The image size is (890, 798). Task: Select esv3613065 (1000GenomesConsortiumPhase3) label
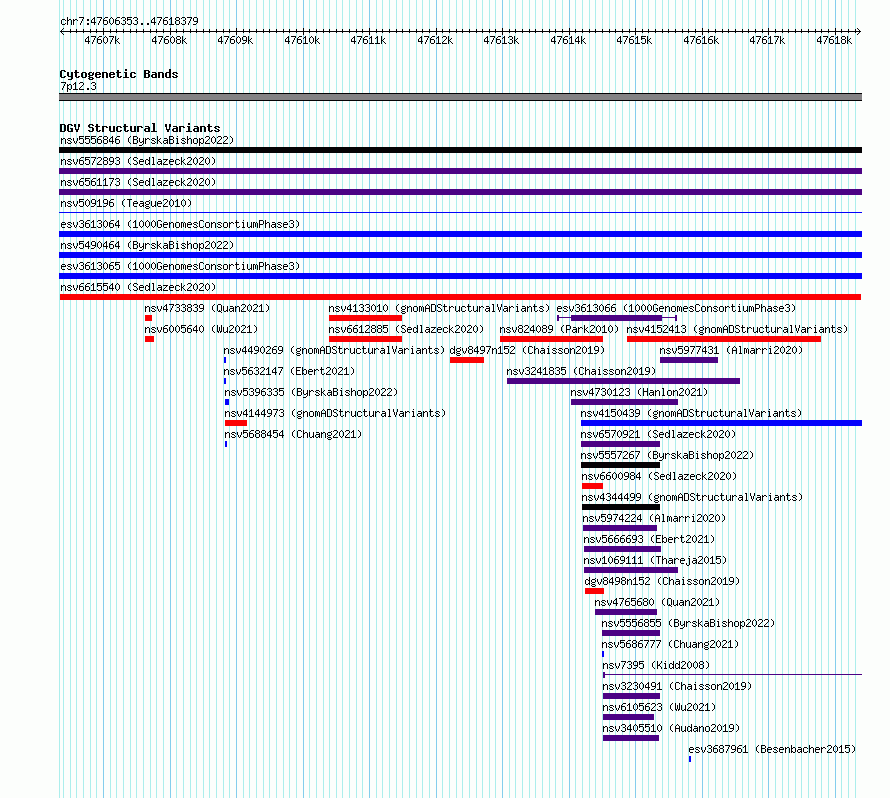point(180,266)
